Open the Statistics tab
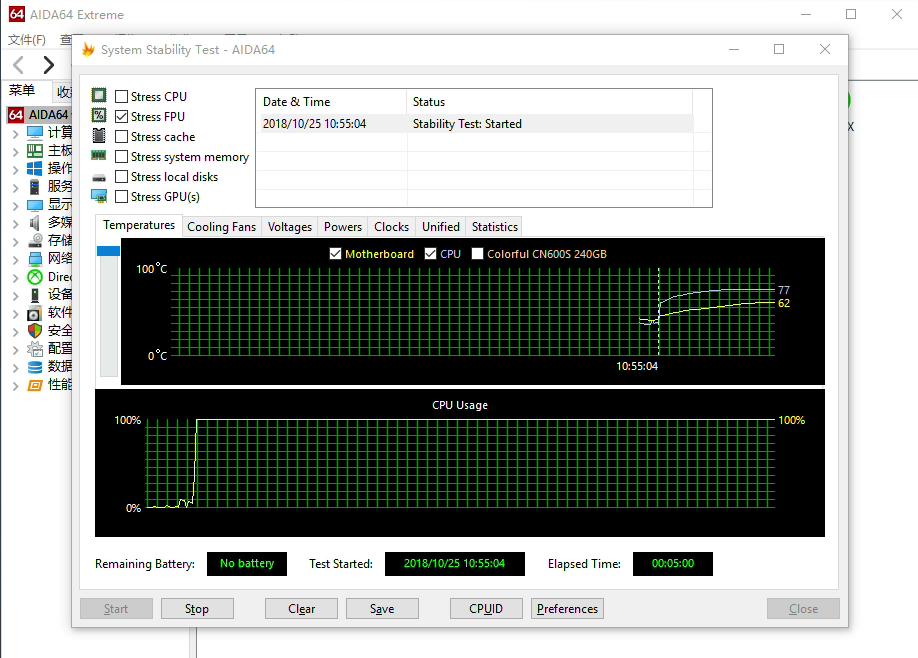 [x=494, y=227]
